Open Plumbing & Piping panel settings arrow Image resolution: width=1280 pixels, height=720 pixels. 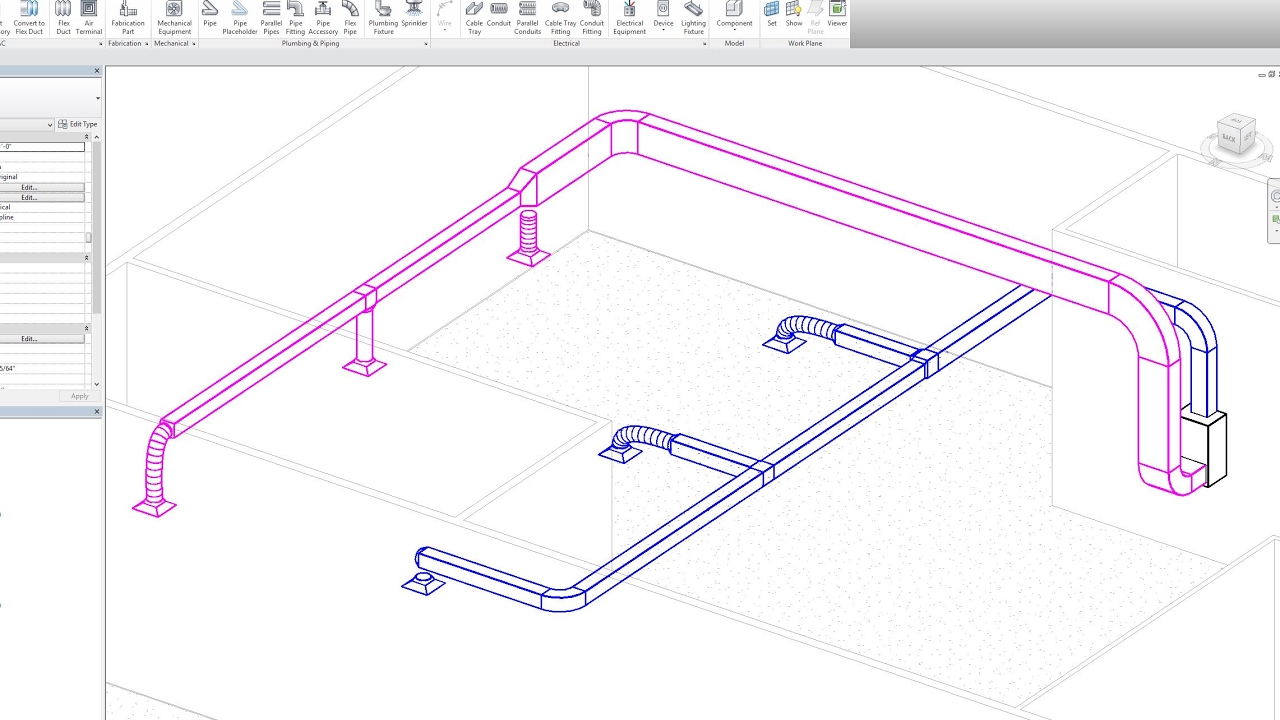(x=427, y=44)
